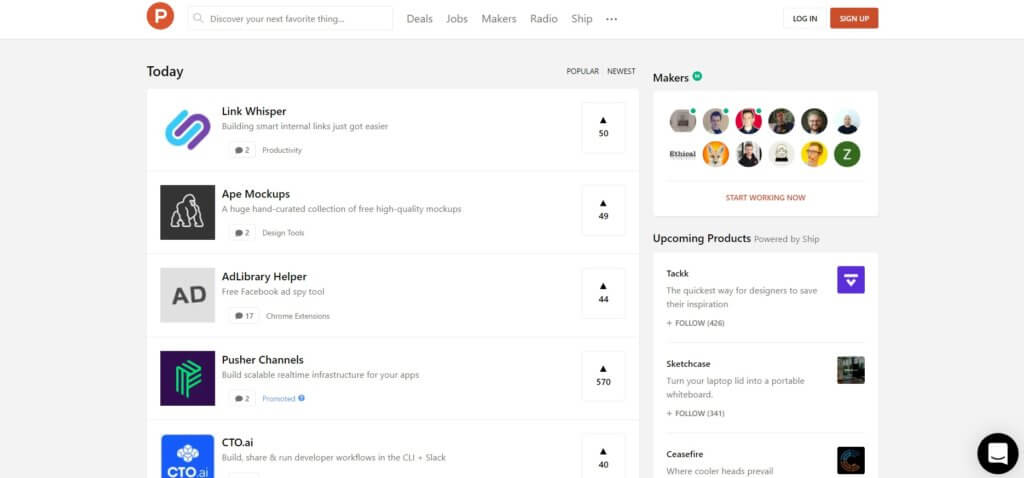Upvote Ape Mockups with 49 votes

[x=603, y=210]
